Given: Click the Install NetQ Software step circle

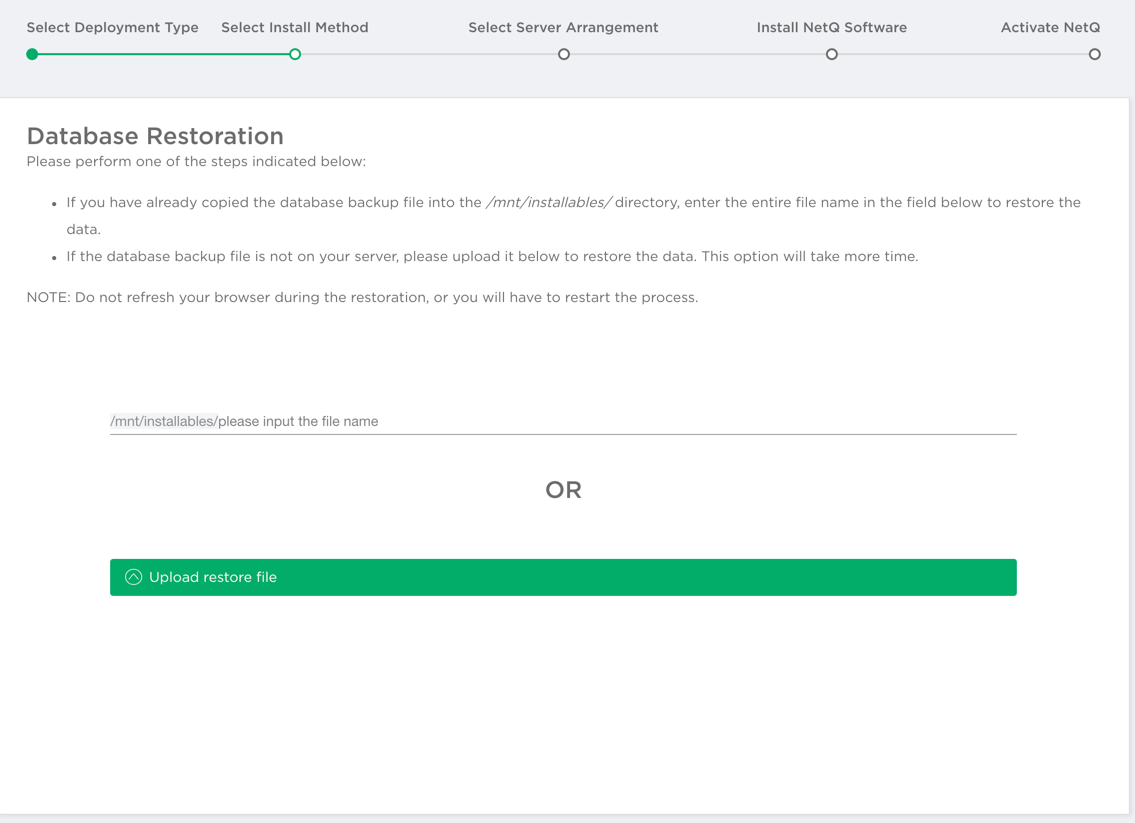Looking at the screenshot, I should [x=832, y=54].
